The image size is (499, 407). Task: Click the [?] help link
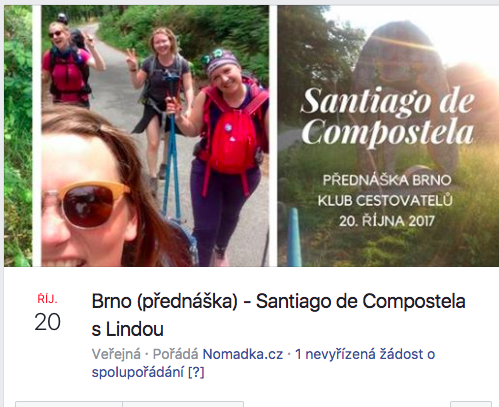(196, 372)
